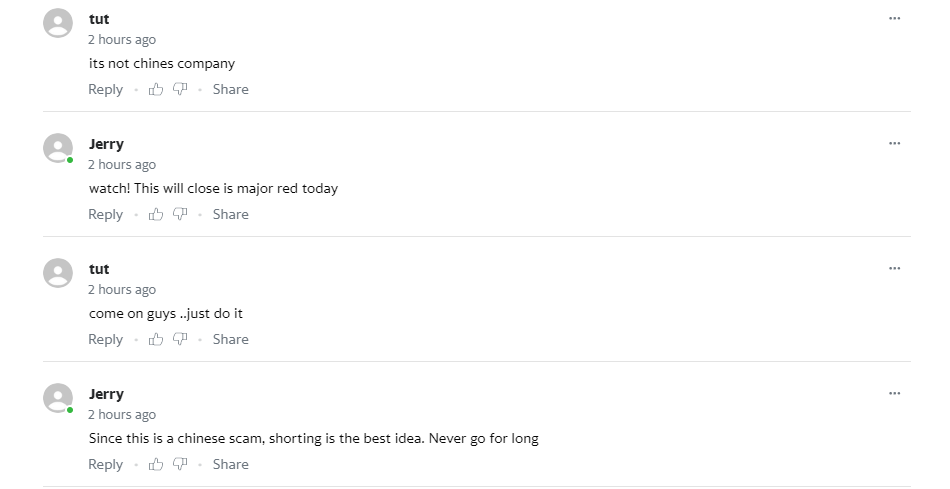This screenshot has height=489, width=950.
Task: Reply to Jerry's "chinese scam" comment
Action: point(105,464)
